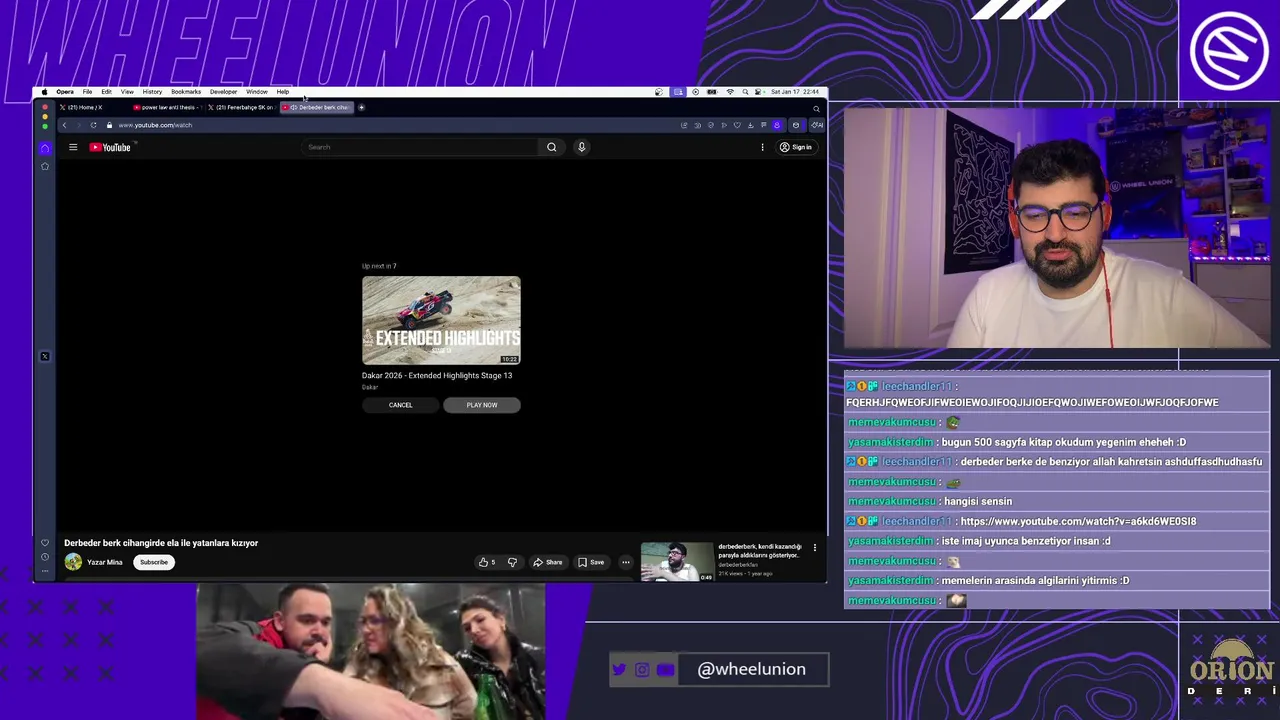Click the Wi-Fi status icon in the menu bar
Screen dimensions: 1280x720
(x=730, y=92)
